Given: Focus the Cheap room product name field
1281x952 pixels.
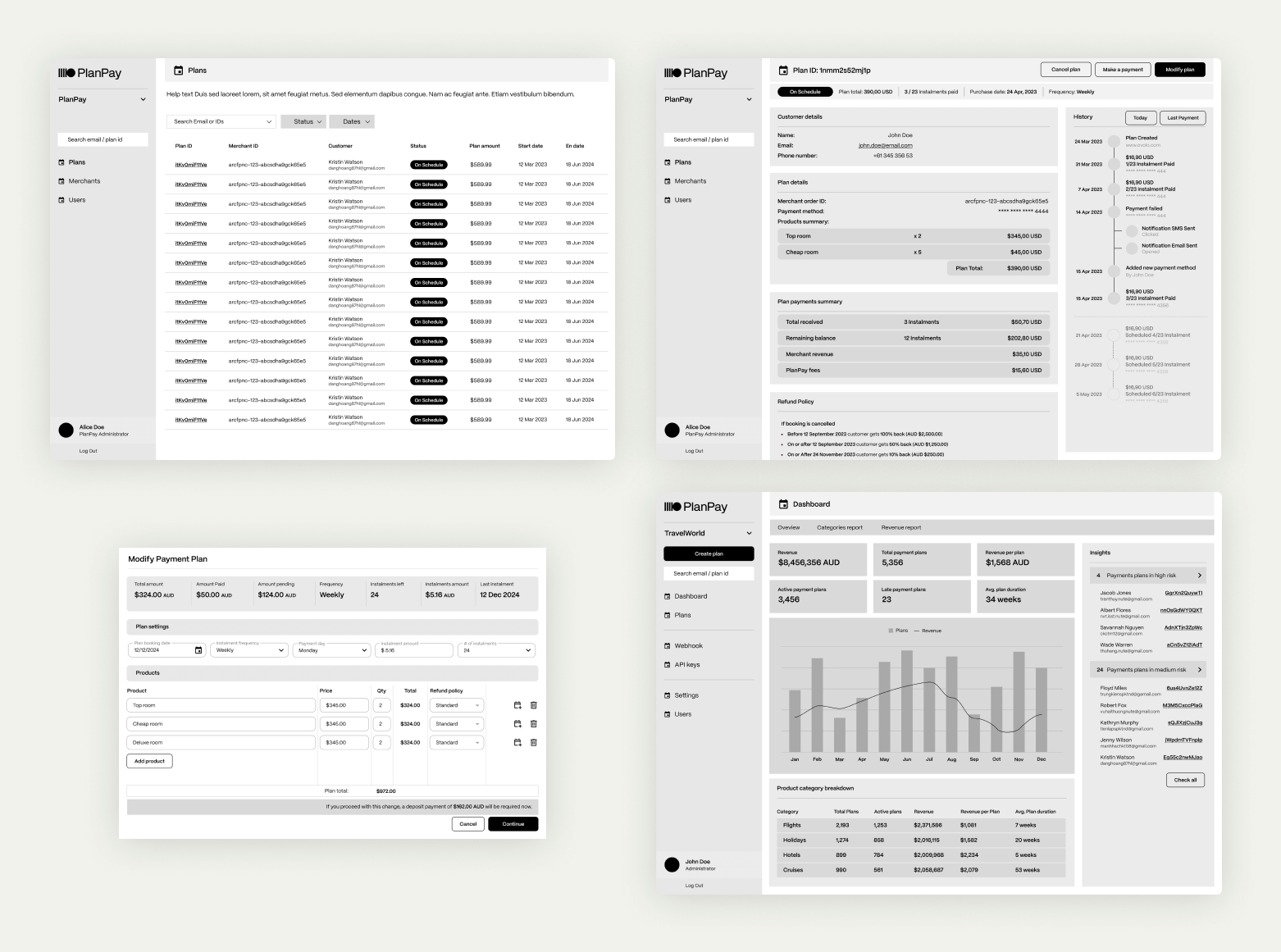Looking at the screenshot, I should pos(221,724).
